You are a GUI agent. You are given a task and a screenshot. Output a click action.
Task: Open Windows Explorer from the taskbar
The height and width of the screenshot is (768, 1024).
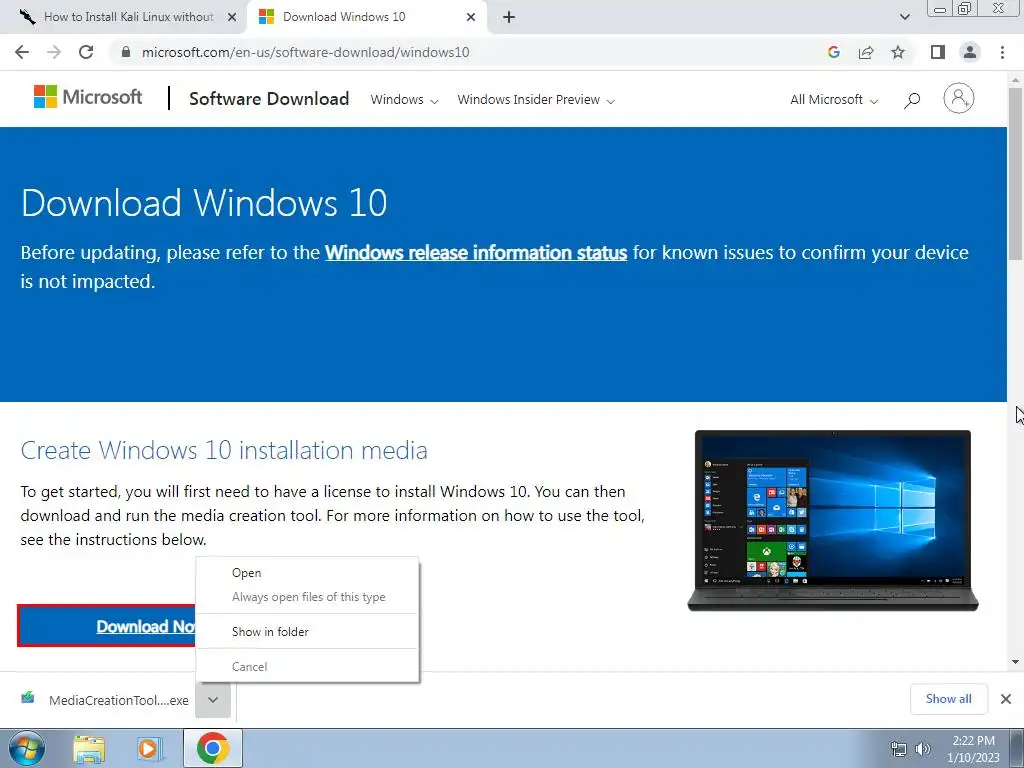(x=89, y=748)
